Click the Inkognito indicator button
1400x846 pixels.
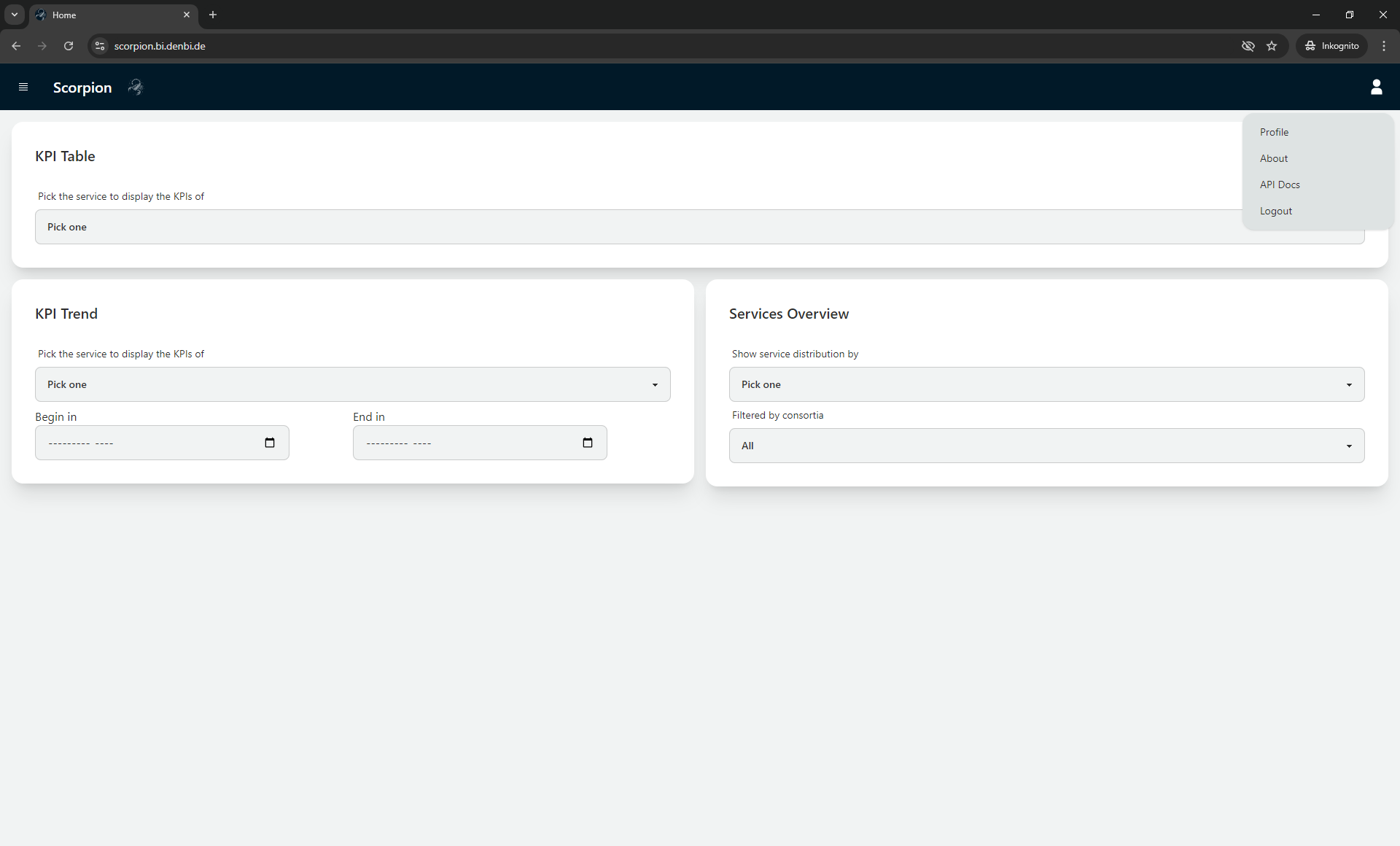click(x=1331, y=46)
